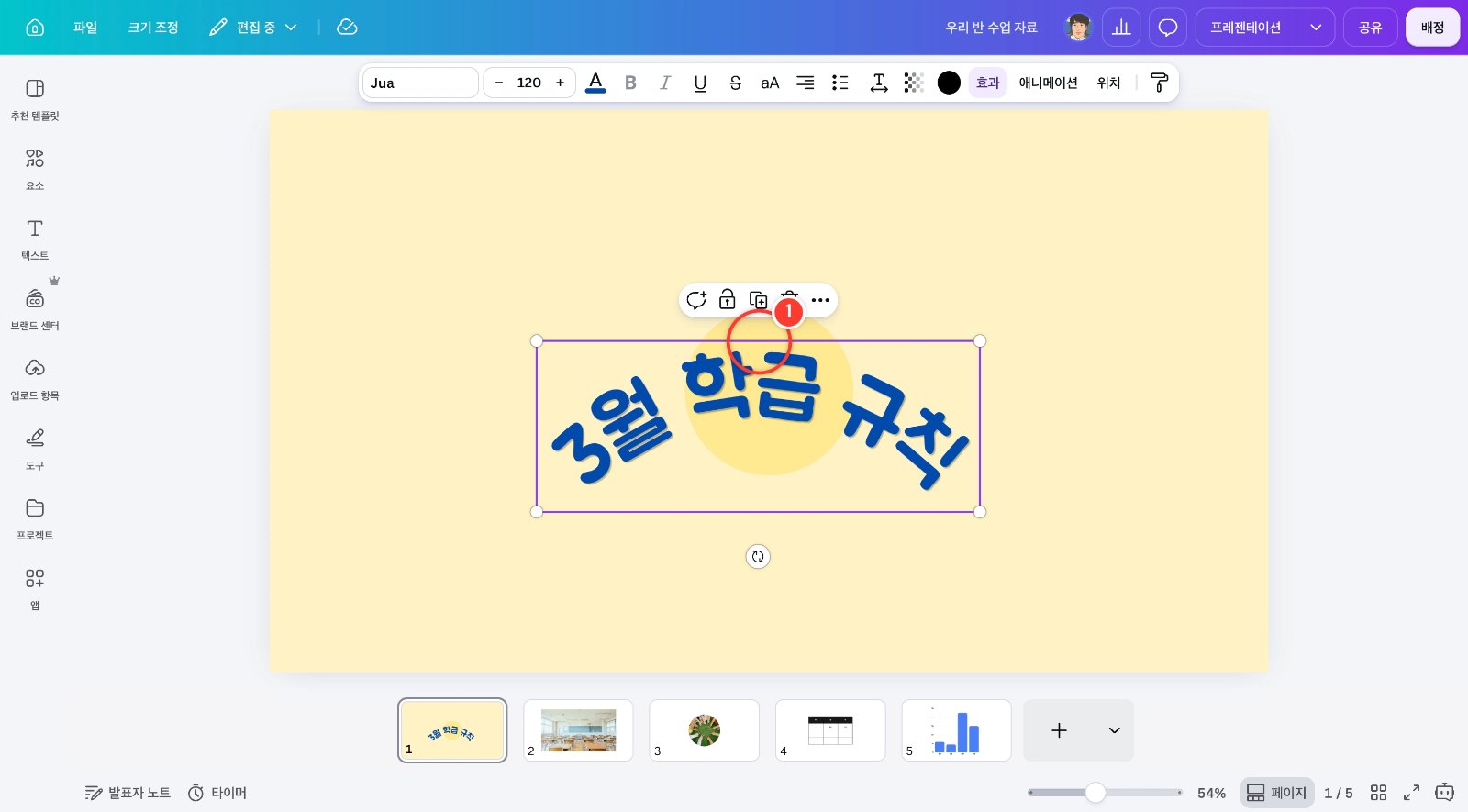
Task: Click the 배정 assign button
Action: (1433, 28)
